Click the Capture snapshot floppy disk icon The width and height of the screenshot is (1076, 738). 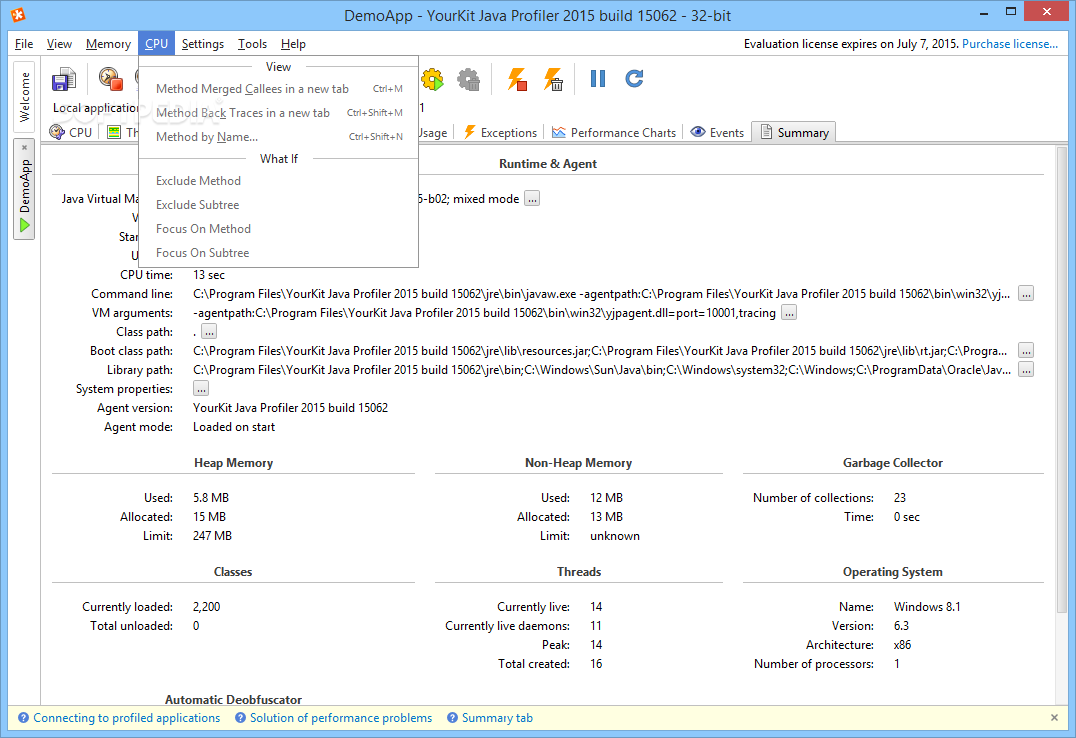(64, 80)
